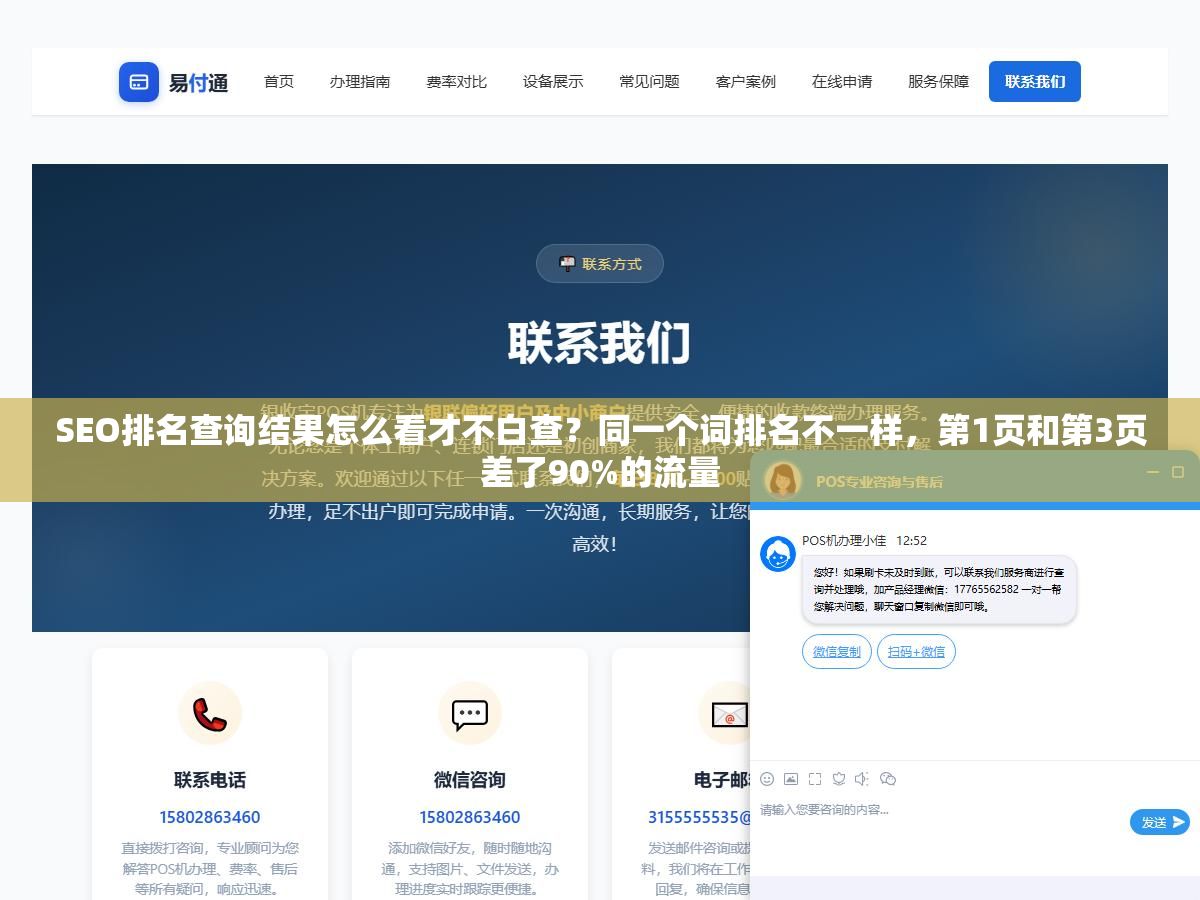Image resolution: width=1200 pixels, height=900 pixels.
Task: Open the emoji picker in chat
Action: coord(767,779)
